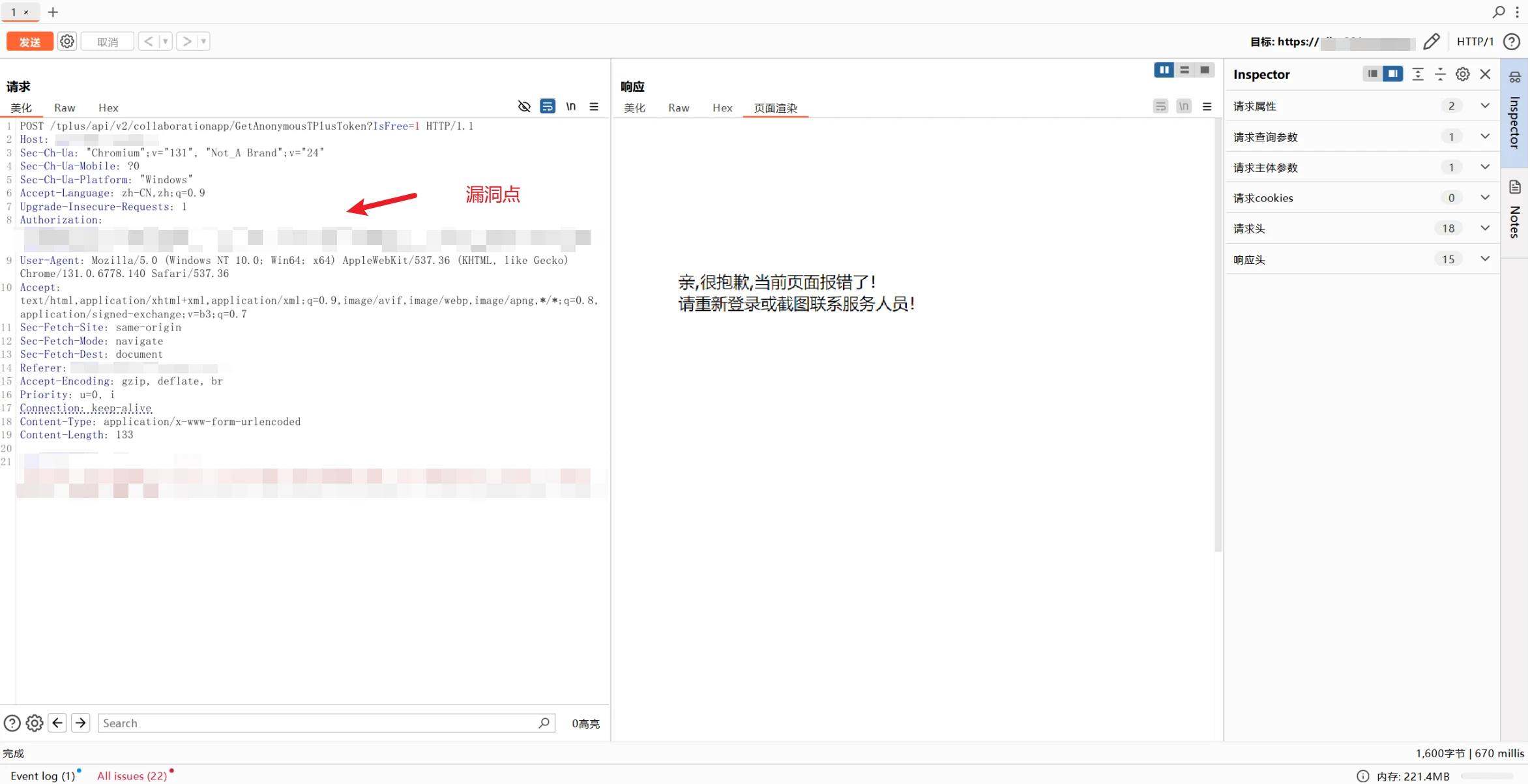Image resolution: width=1530 pixels, height=784 pixels.
Task: Toggle line wrap icon in the request panel
Action: click(548, 106)
